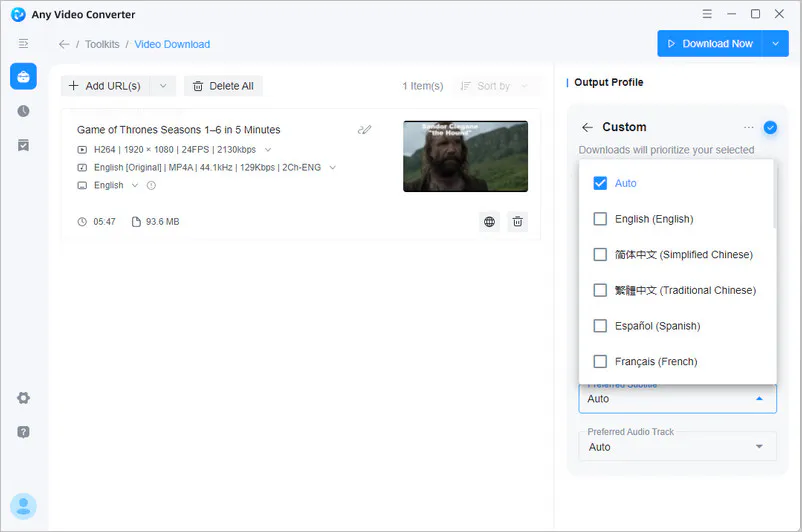Screen dimensions: 802x532
Task: Open the completed tasks sidebar icon
Action: pos(23,145)
